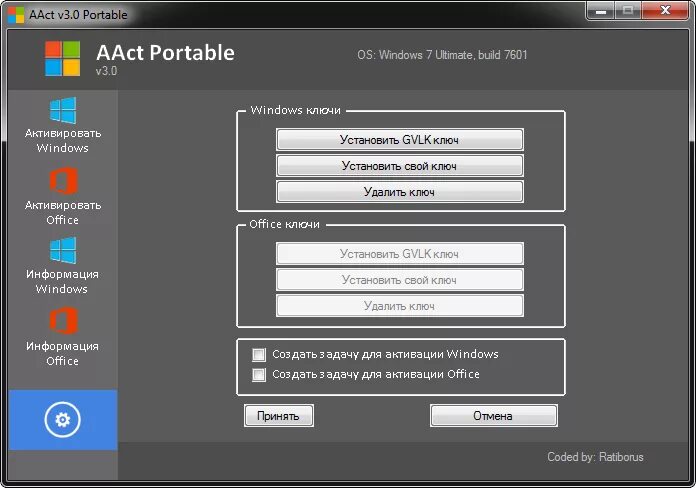This screenshot has height=488, width=696.
Task: Install the Windows GVLK key
Action: pos(399,140)
